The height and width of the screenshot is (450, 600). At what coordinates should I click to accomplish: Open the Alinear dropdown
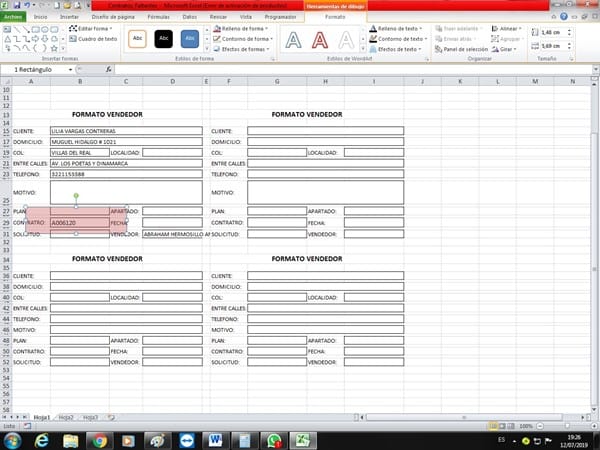[x=506, y=29]
